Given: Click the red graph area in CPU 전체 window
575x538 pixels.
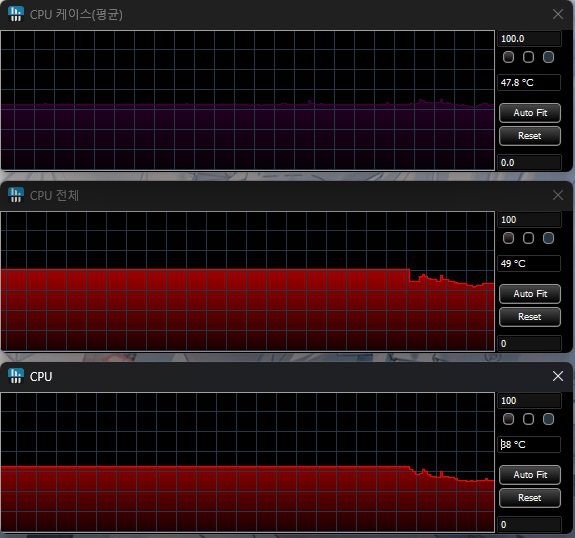Looking at the screenshot, I should coord(248,310).
